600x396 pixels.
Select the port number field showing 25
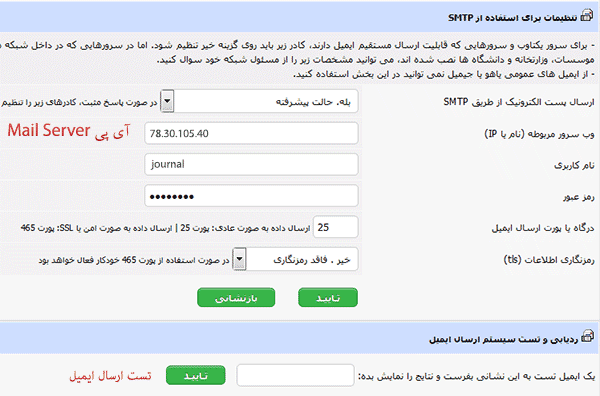tap(336, 227)
